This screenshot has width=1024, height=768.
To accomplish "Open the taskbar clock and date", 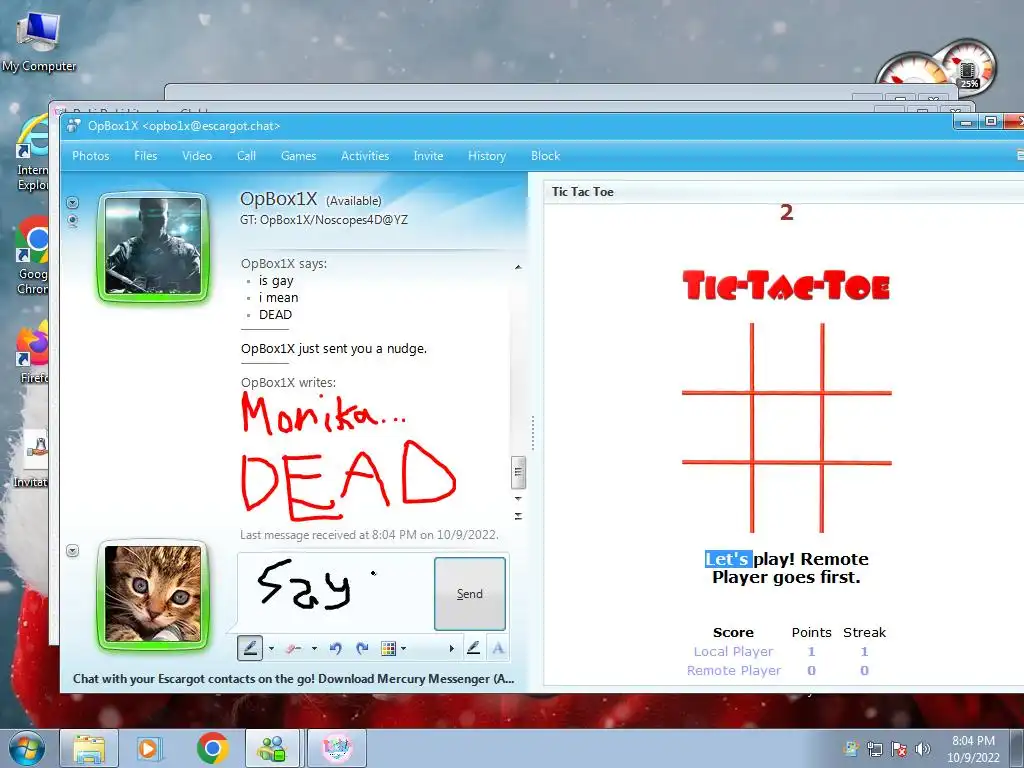I will (x=973, y=749).
